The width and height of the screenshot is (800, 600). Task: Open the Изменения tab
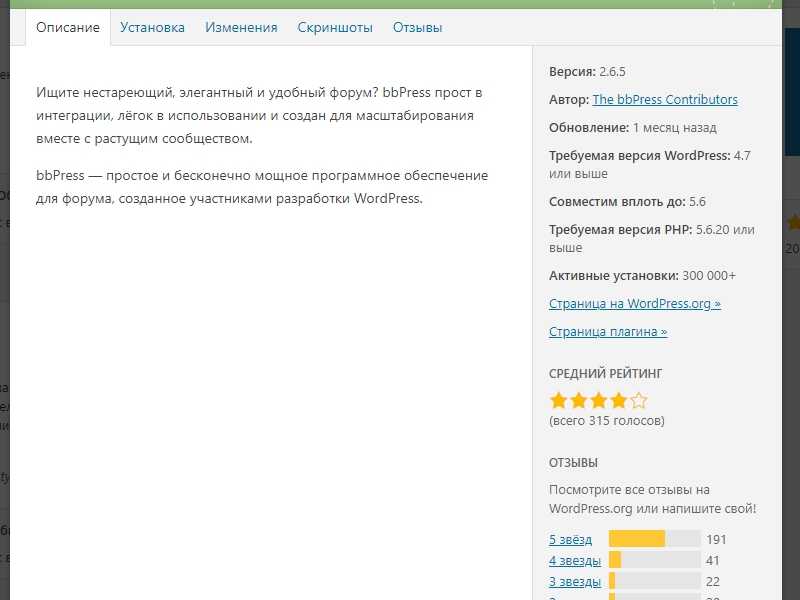(241, 28)
